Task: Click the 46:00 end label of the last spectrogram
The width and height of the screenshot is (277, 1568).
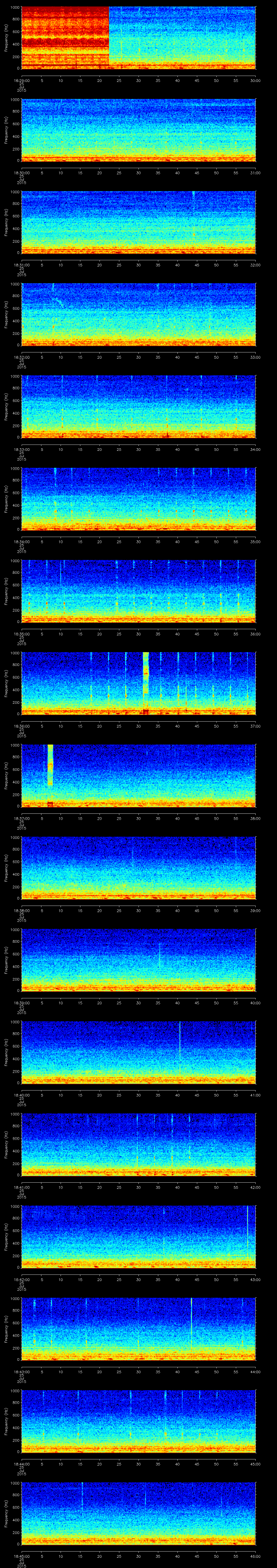Action: (256, 1556)
